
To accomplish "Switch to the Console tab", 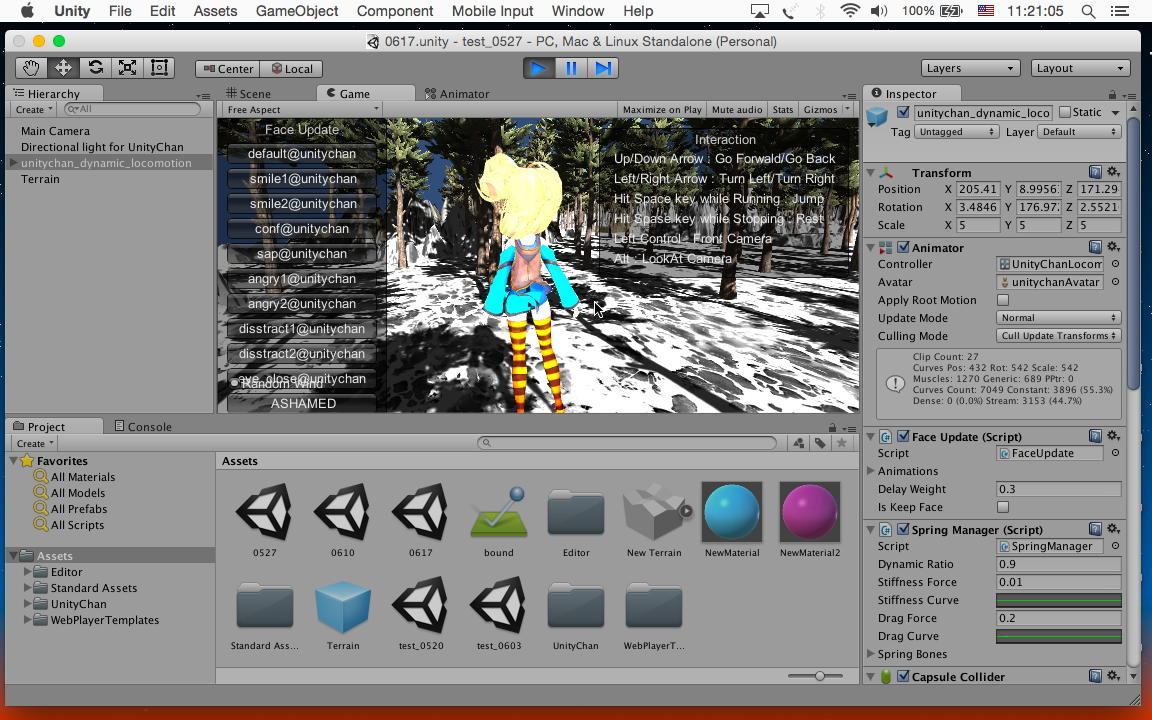I will (143, 426).
